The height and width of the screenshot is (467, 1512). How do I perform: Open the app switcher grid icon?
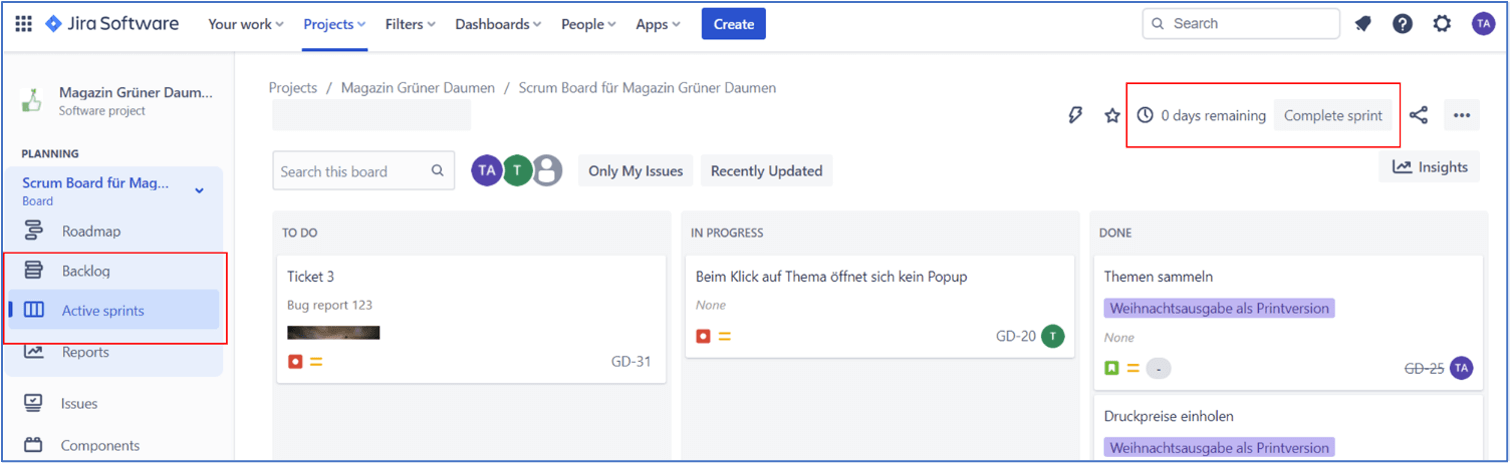pos(23,24)
